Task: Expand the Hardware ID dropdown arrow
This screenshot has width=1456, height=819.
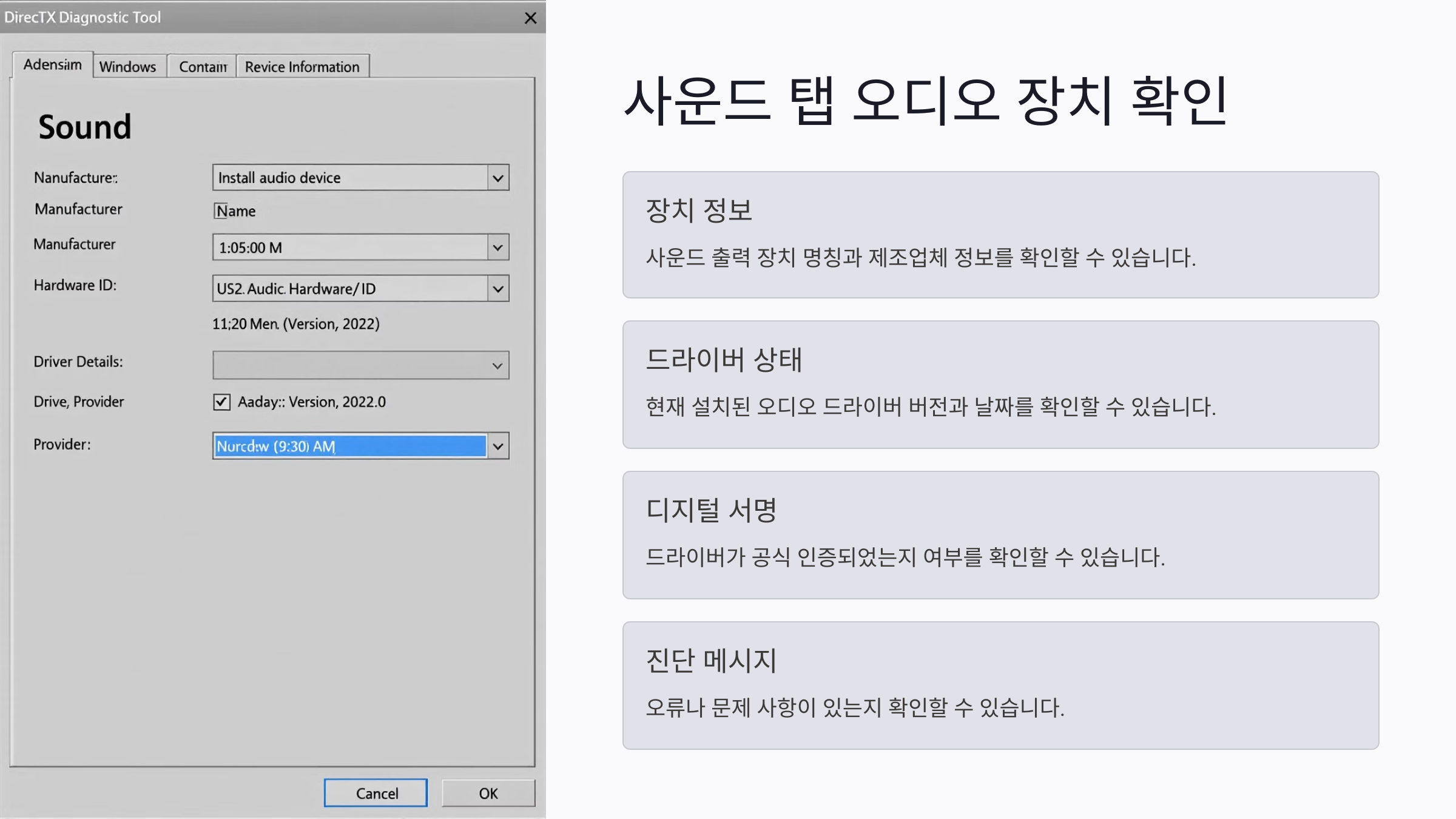Action: click(498, 289)
